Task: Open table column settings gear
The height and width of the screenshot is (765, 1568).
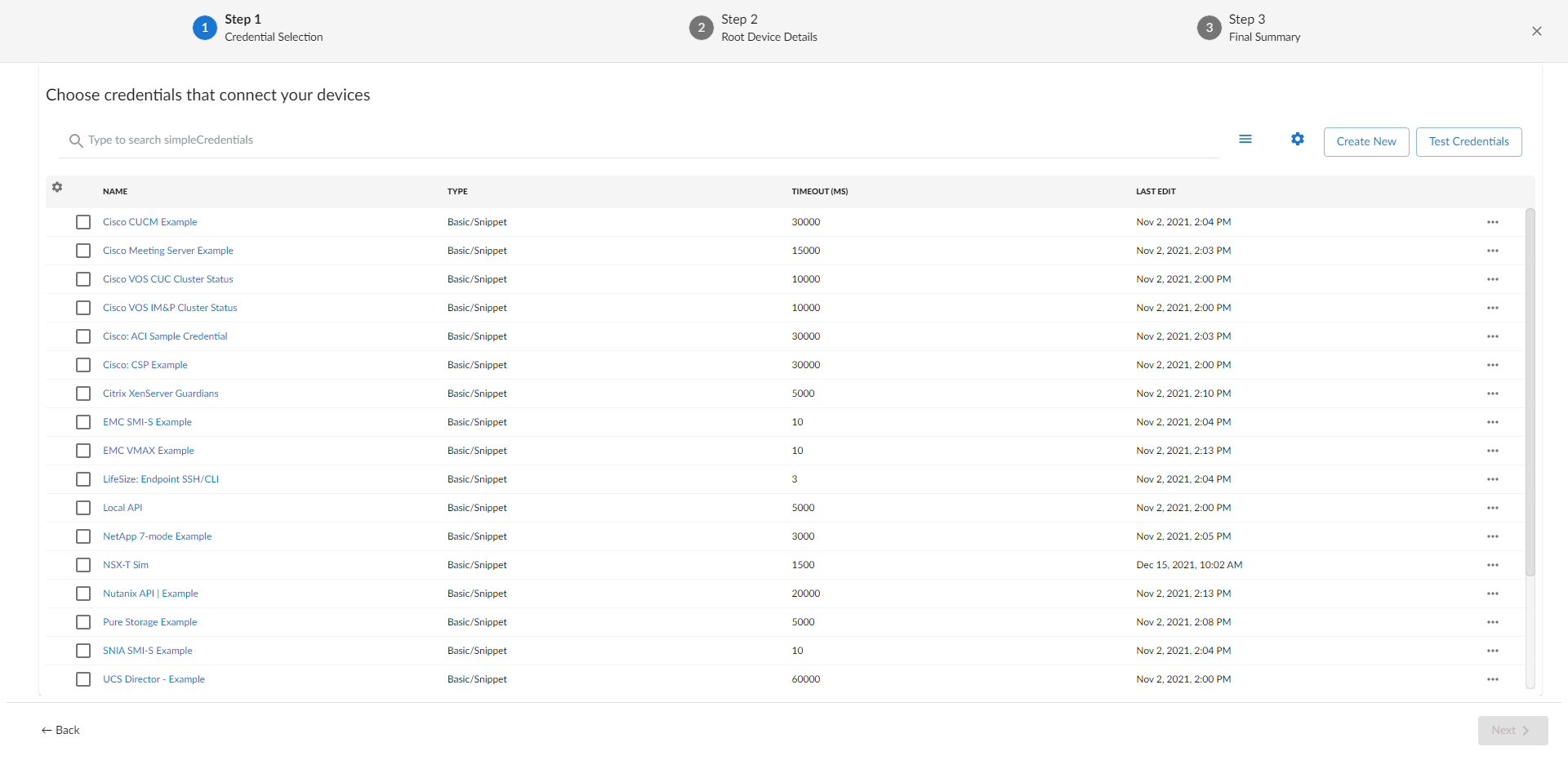Action: pyautogui.click(x=57, y=188)
